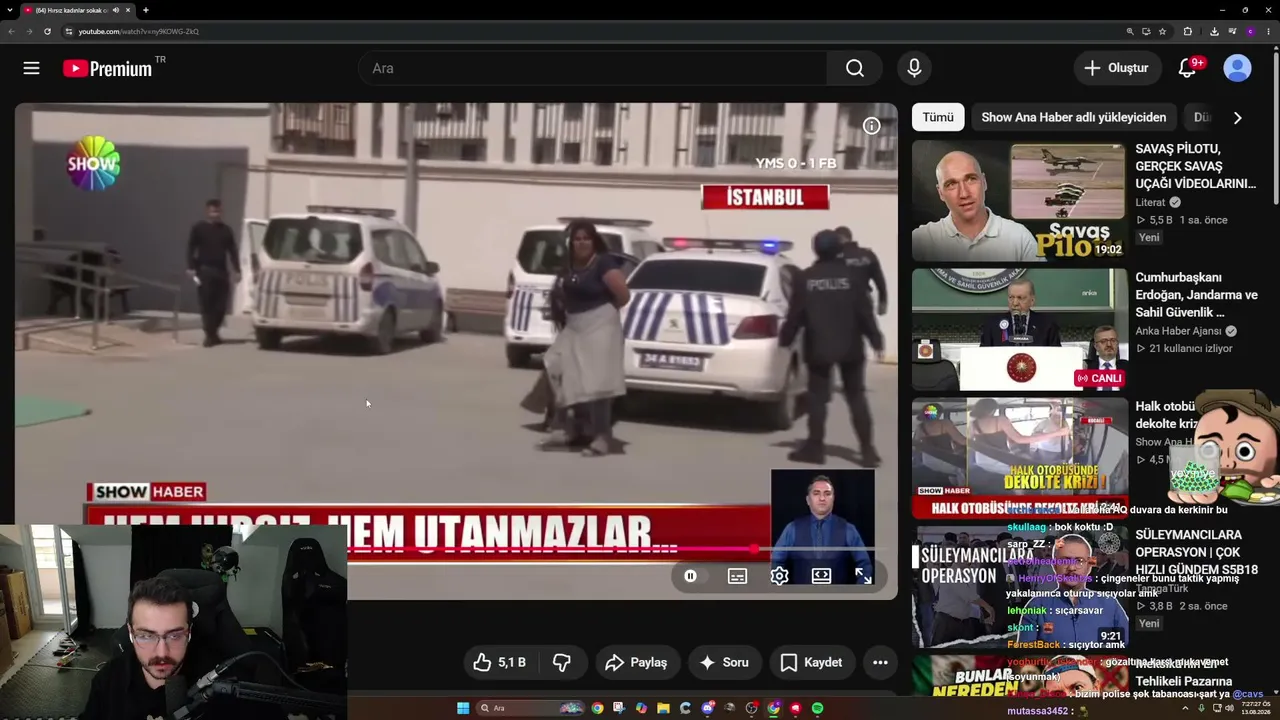The width and height of the screenshot is (1280, 720).
Task: Show video info card icon
Action: [x=872, y=126]
